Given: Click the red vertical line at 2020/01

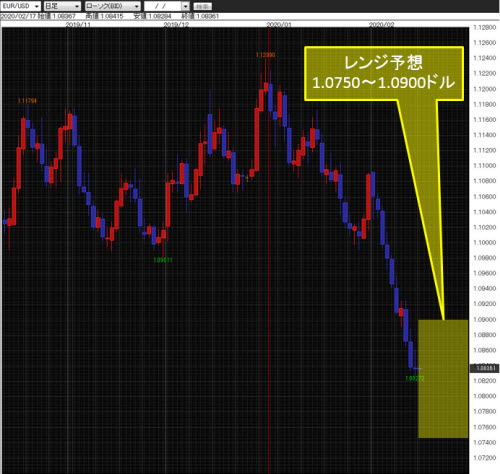Looking at the screenshot, I should [269, 250].
